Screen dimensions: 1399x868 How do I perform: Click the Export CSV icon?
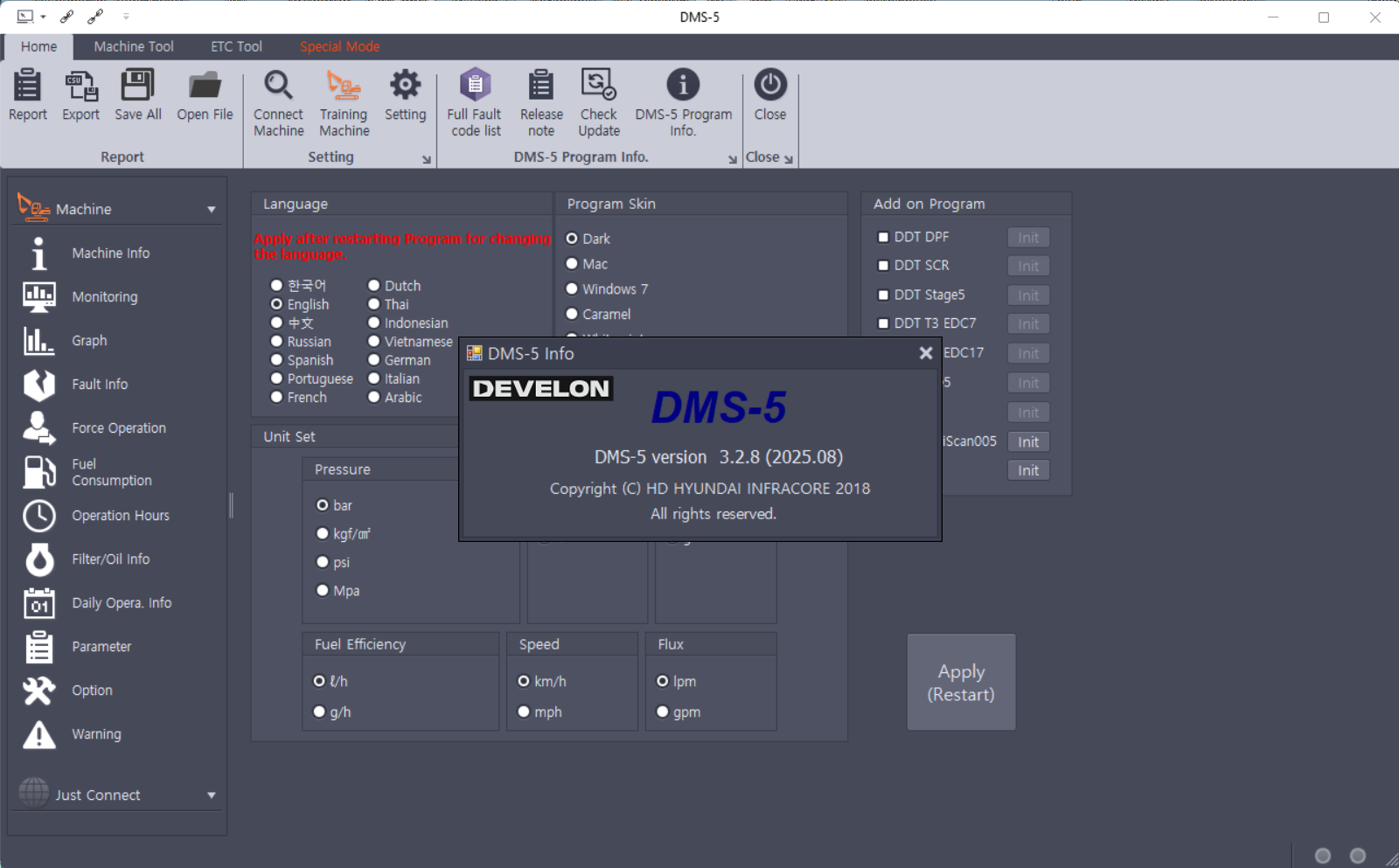[x=80, y=86]
